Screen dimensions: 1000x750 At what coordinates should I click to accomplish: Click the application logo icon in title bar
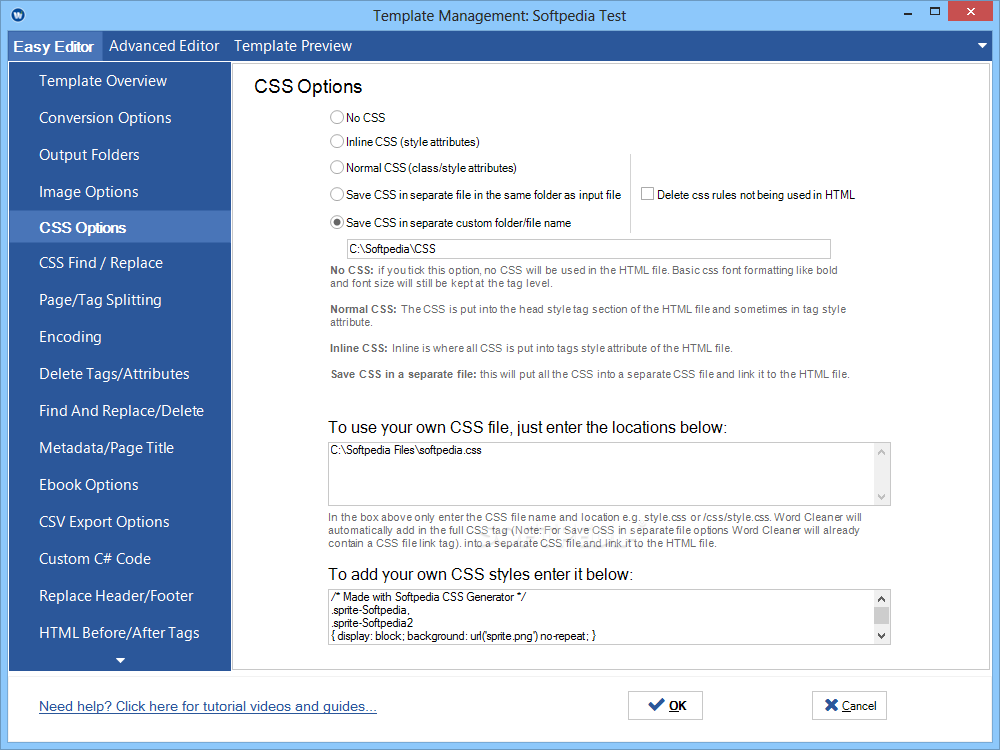(18, 15)
